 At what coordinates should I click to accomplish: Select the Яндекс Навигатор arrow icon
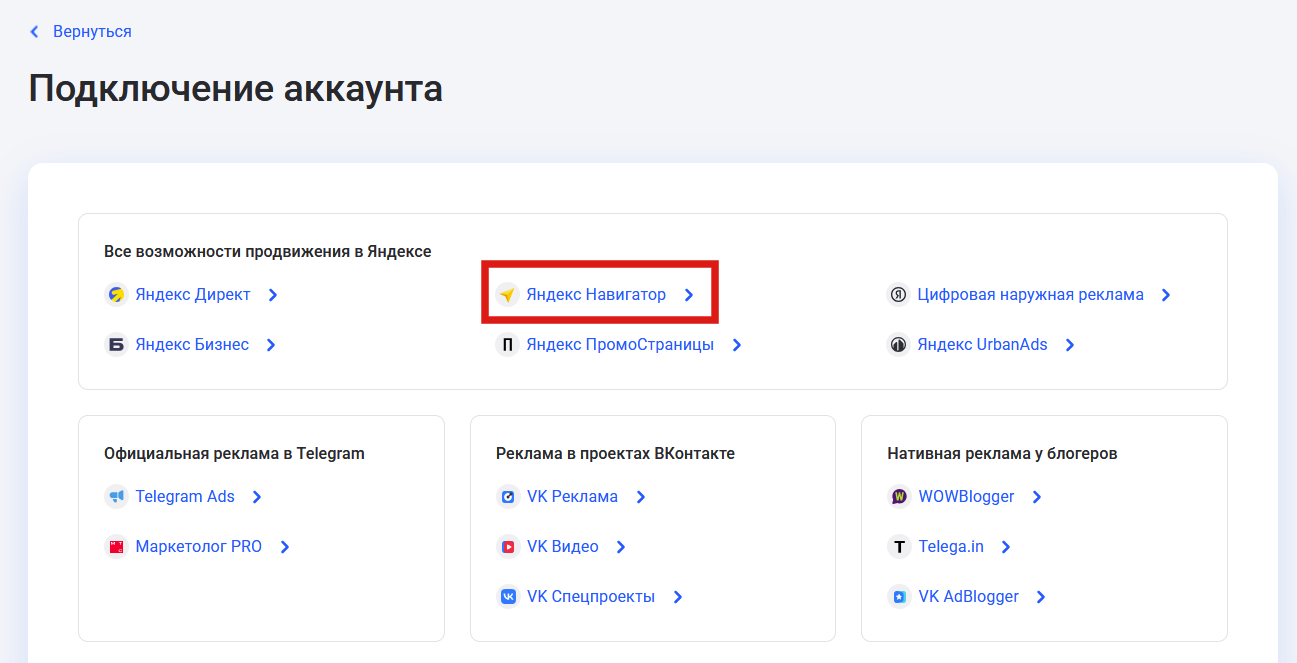pyautogui.click(x=686, y=294)
